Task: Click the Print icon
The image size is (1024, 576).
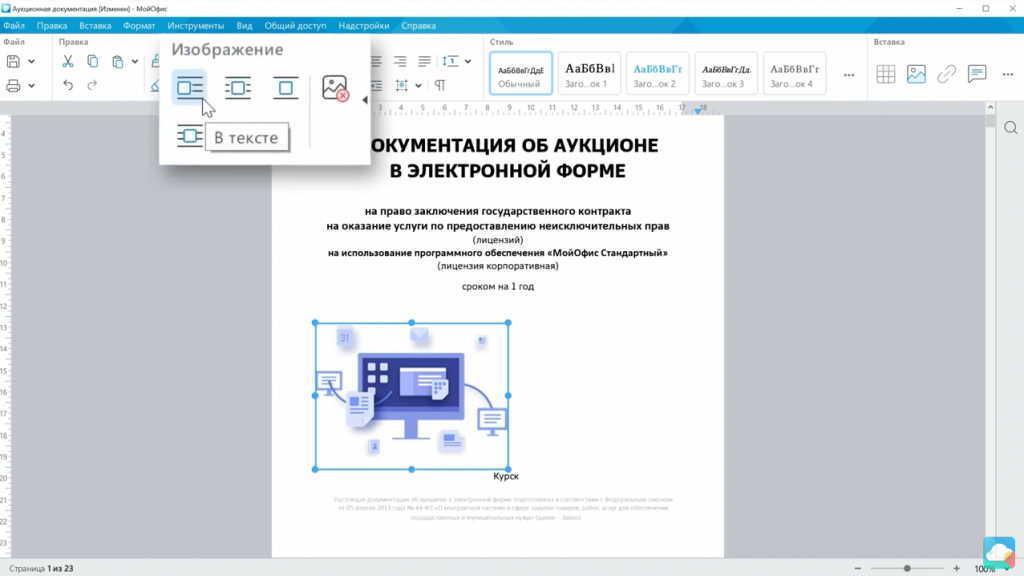Action: point(13,86)
